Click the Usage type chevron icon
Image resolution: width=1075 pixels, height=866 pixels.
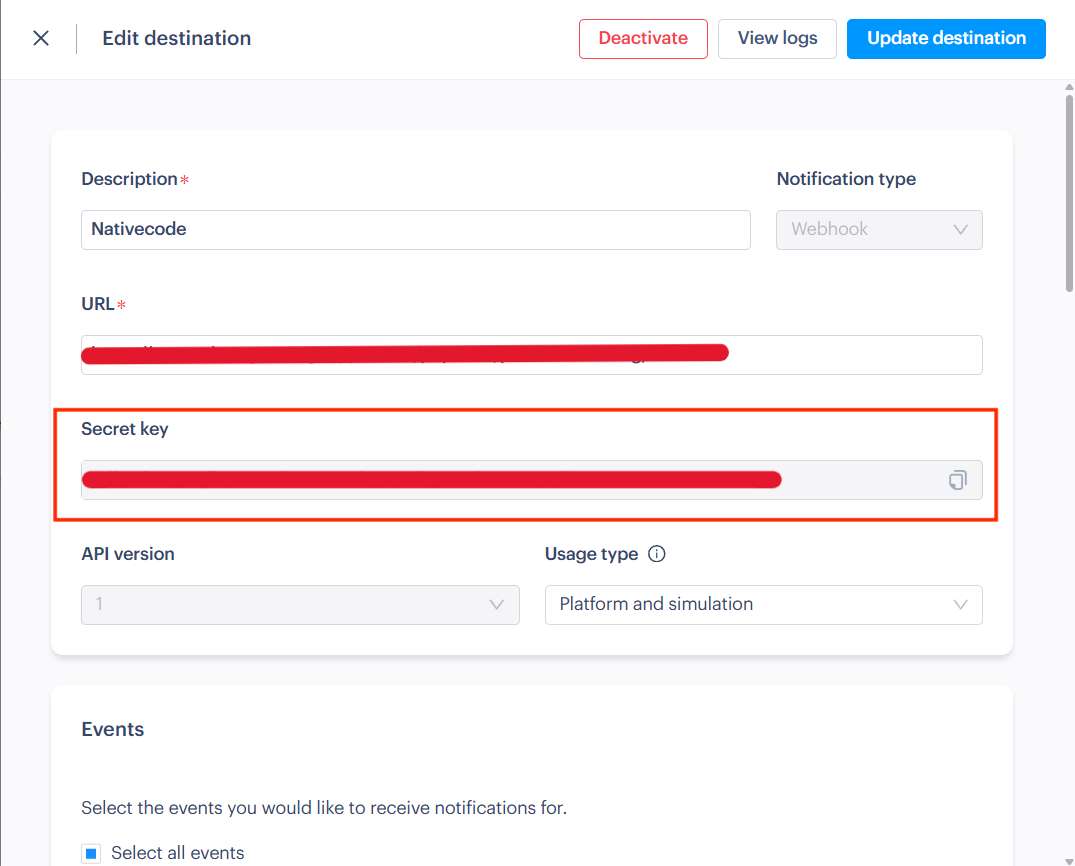tap(960, 605)
